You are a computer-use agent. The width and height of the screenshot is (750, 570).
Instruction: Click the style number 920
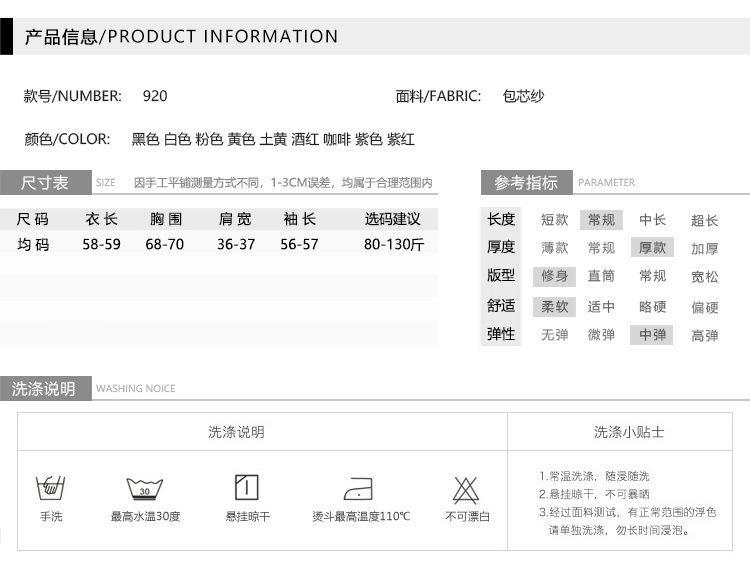pyautogui.click(x=155, y=96)
